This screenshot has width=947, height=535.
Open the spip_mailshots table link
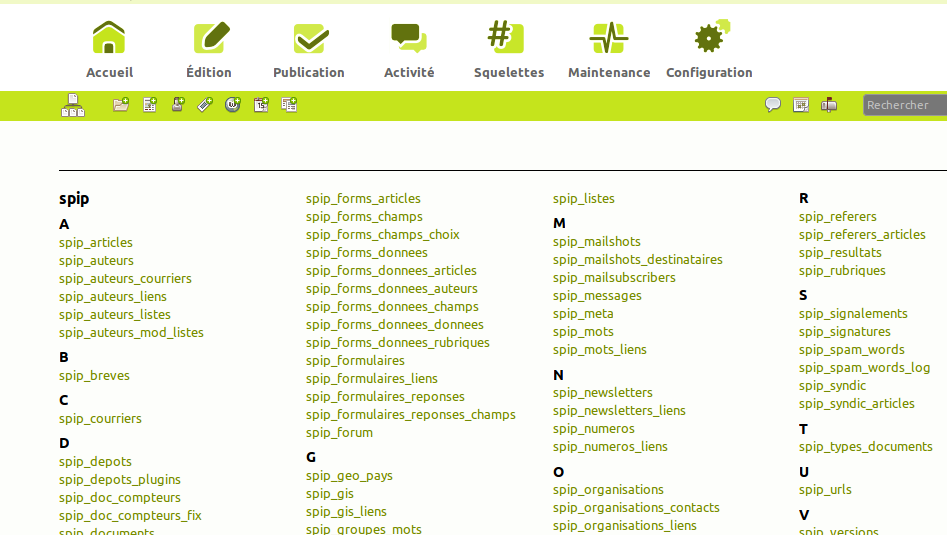[x=597, y=242]
